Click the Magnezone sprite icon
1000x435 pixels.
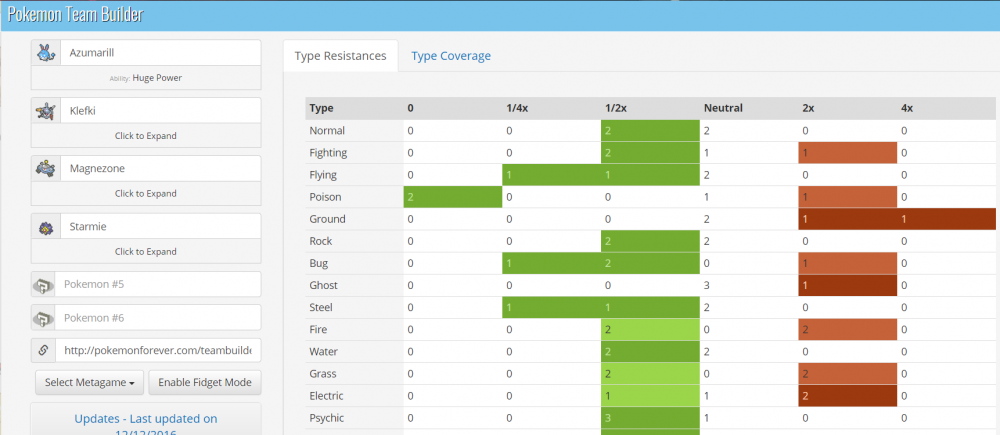click(x=44, y=168)
